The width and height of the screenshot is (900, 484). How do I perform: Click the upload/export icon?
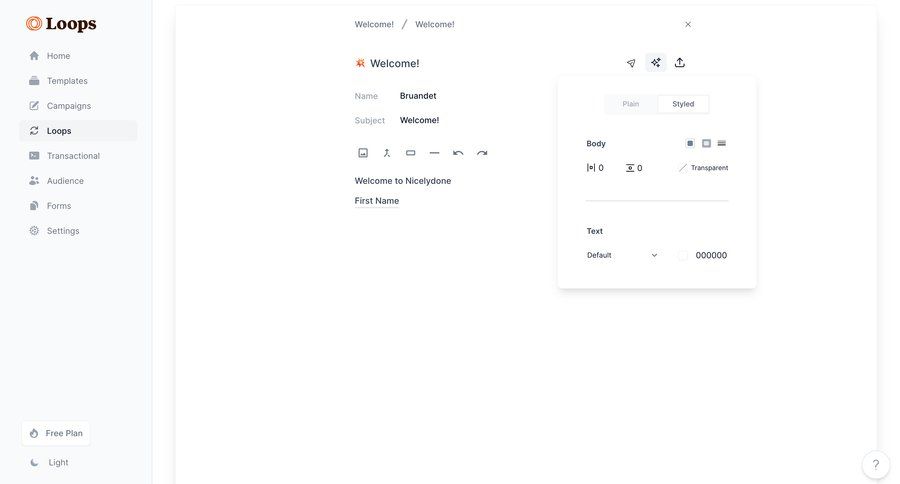click(680, 63)
